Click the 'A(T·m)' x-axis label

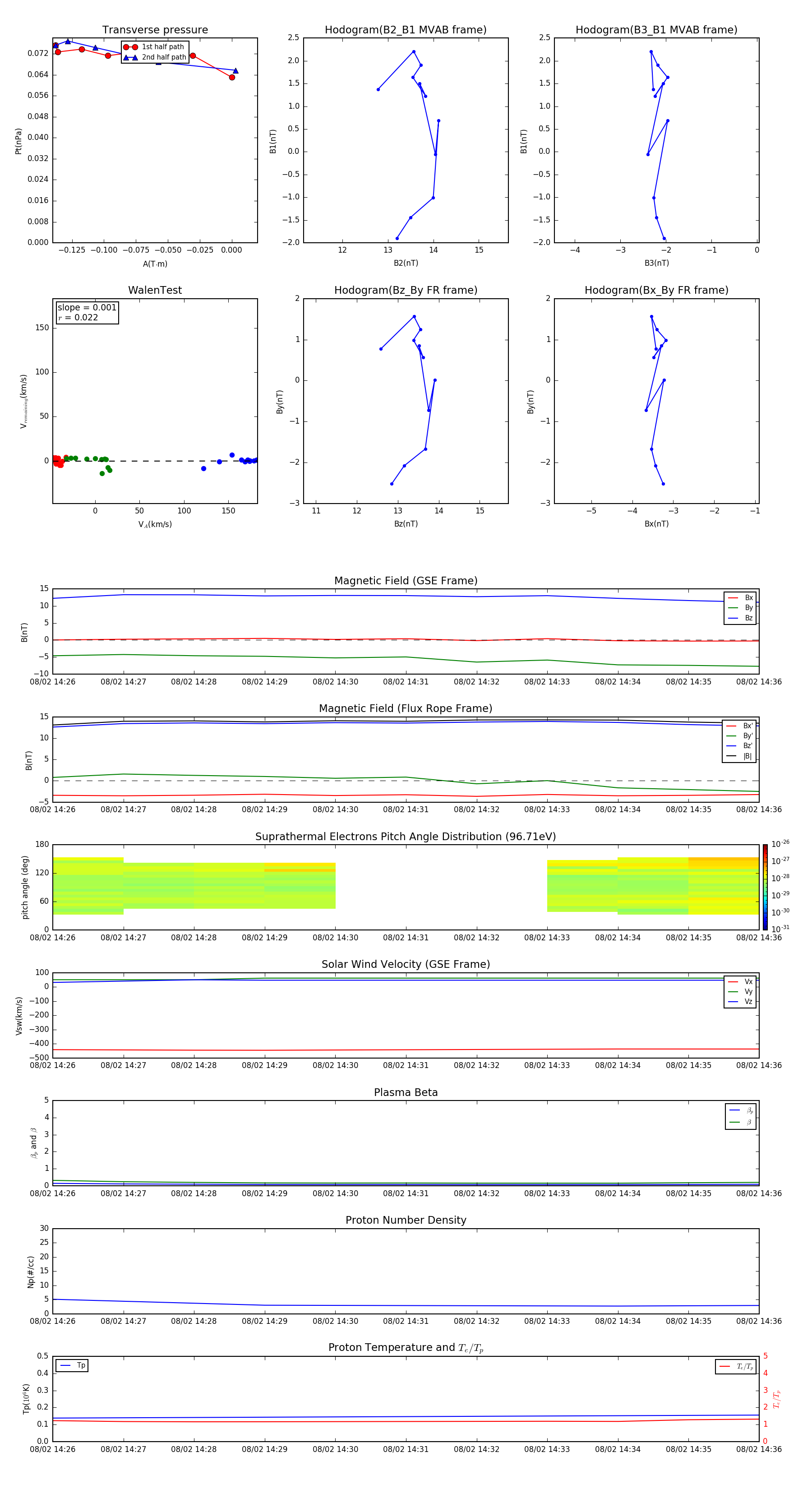coord(155,264)
